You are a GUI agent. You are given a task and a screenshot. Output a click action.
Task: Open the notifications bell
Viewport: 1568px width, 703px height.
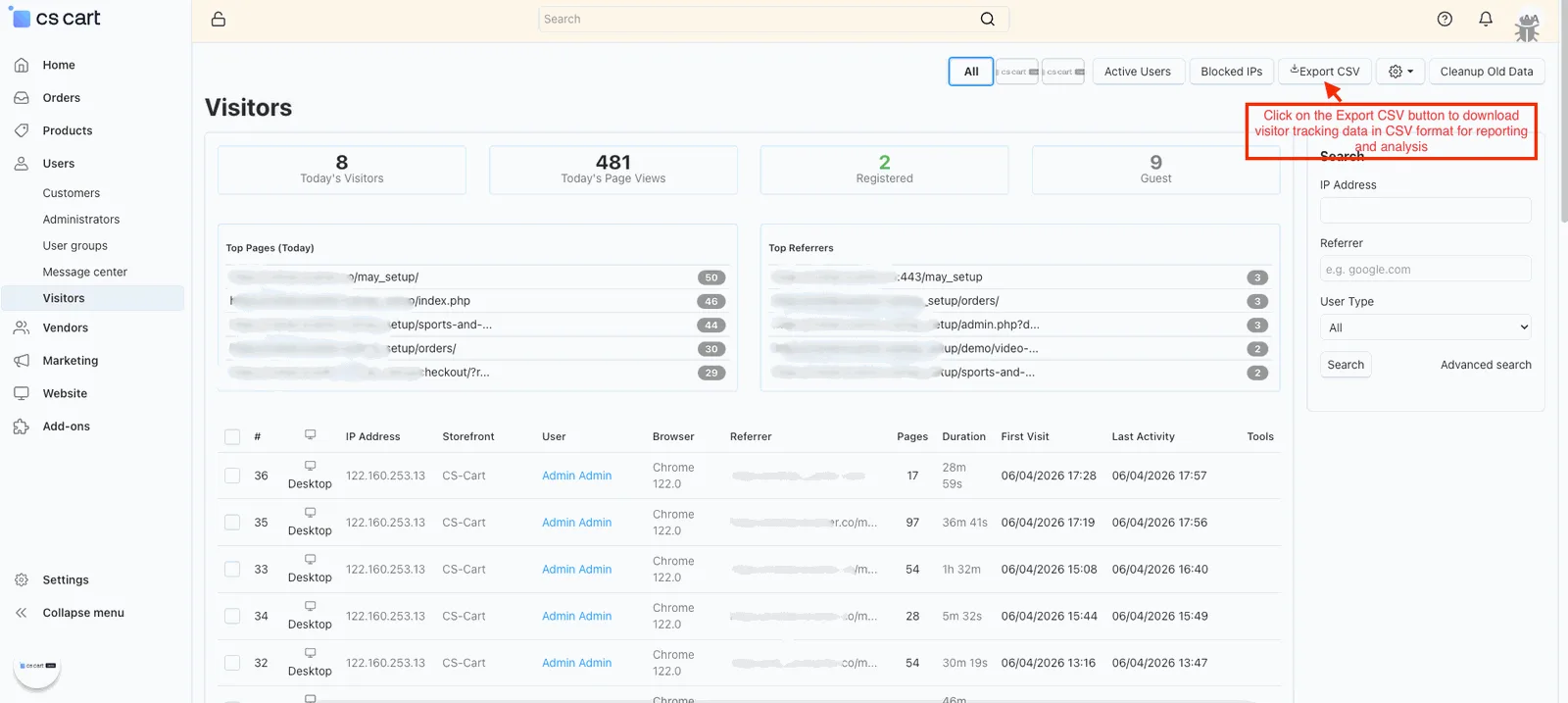click(1486, 19)
